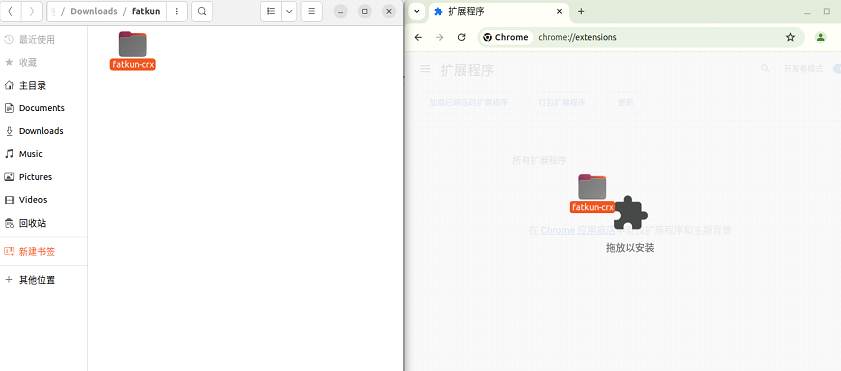Open the fatkun folder options menu

click(176, 11)
